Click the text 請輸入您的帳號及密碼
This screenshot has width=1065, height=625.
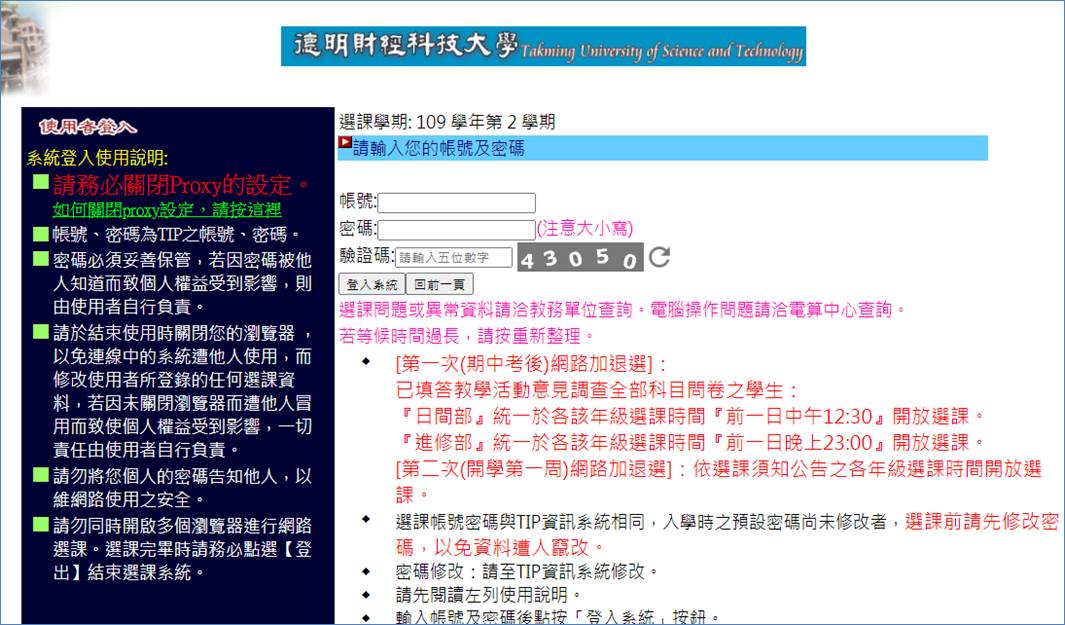point(439,148)
